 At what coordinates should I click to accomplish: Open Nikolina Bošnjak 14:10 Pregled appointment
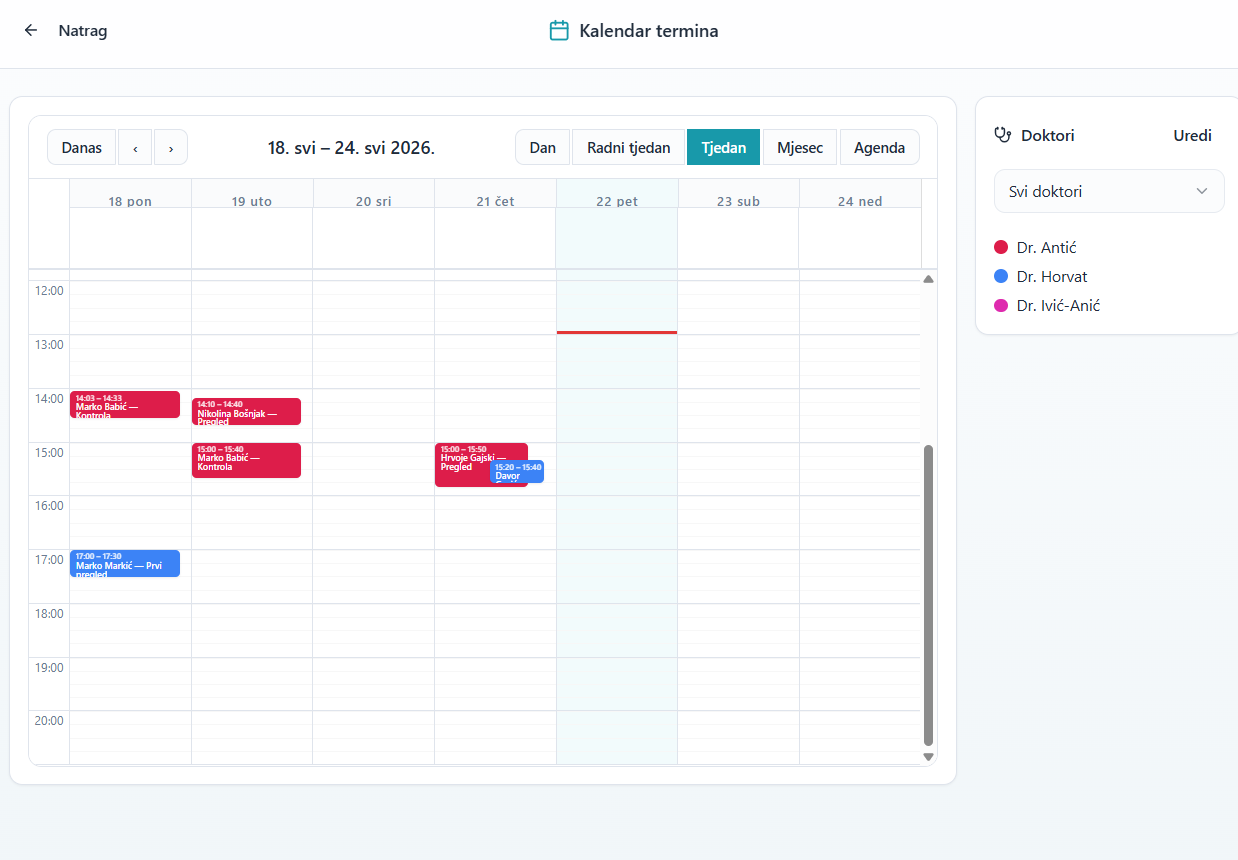(x=246, y=411)
